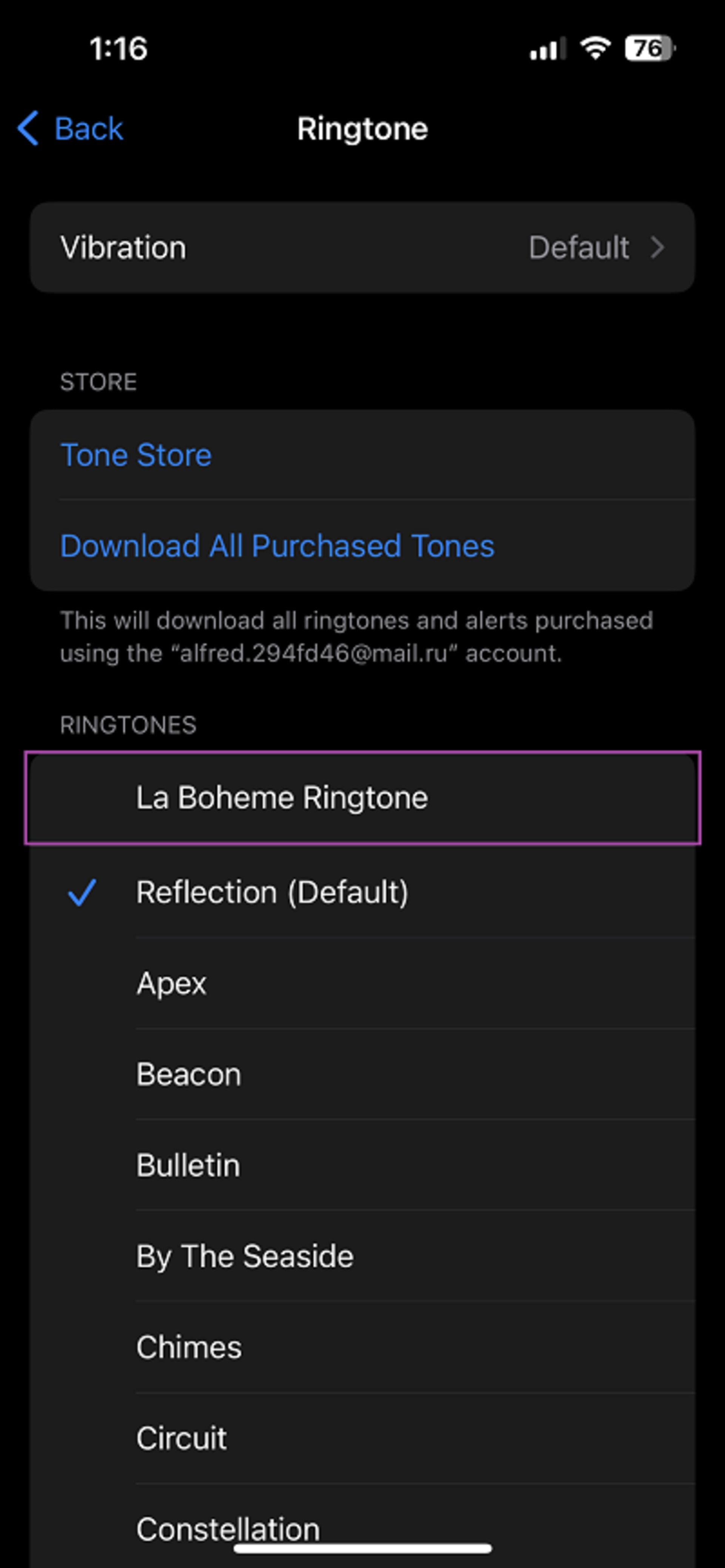Tap the Wi-Fi status icon
The image size is (725, 1568).
(x=595, y=48)
